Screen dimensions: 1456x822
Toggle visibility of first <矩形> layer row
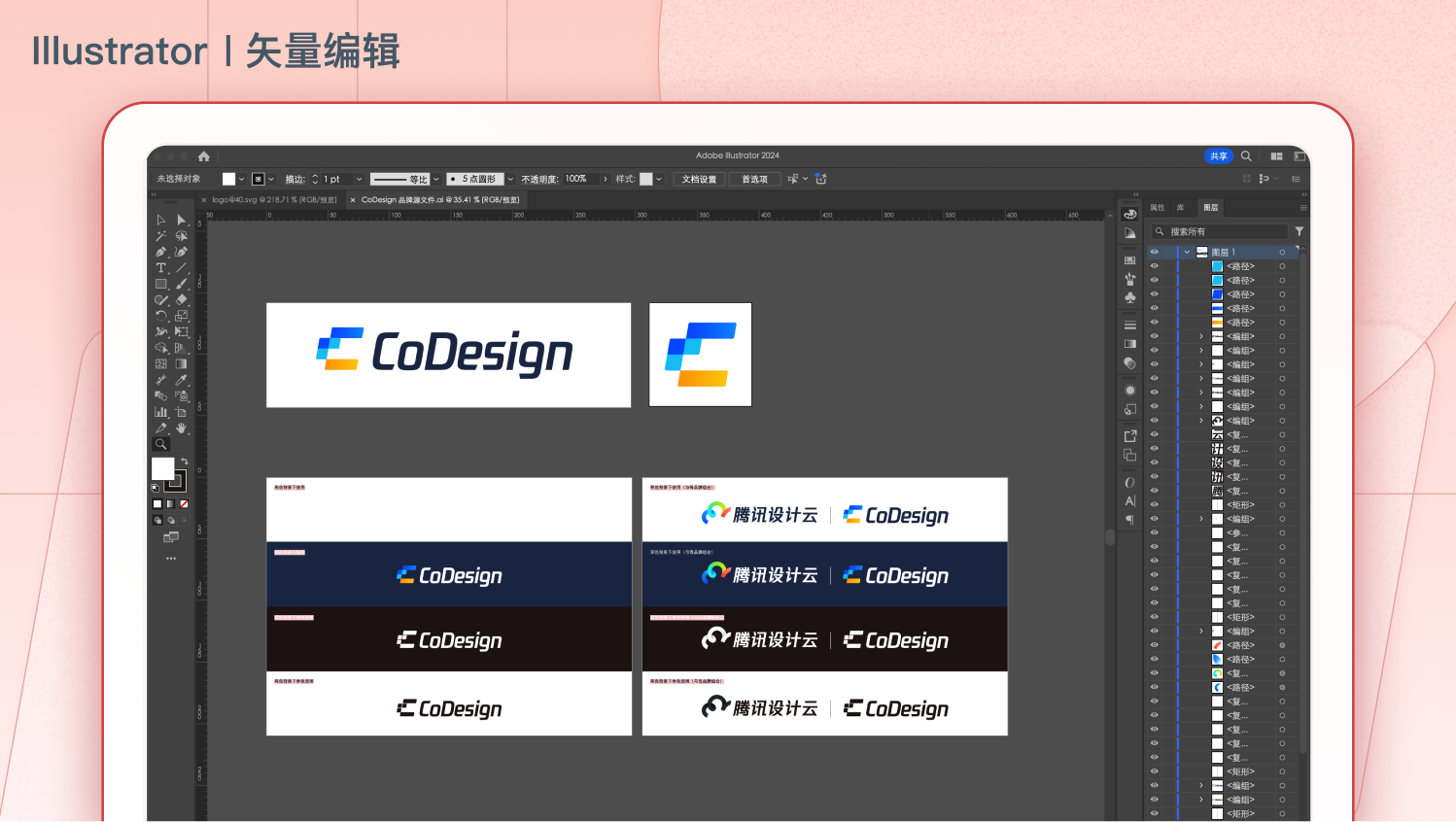tap(1155, 504)
